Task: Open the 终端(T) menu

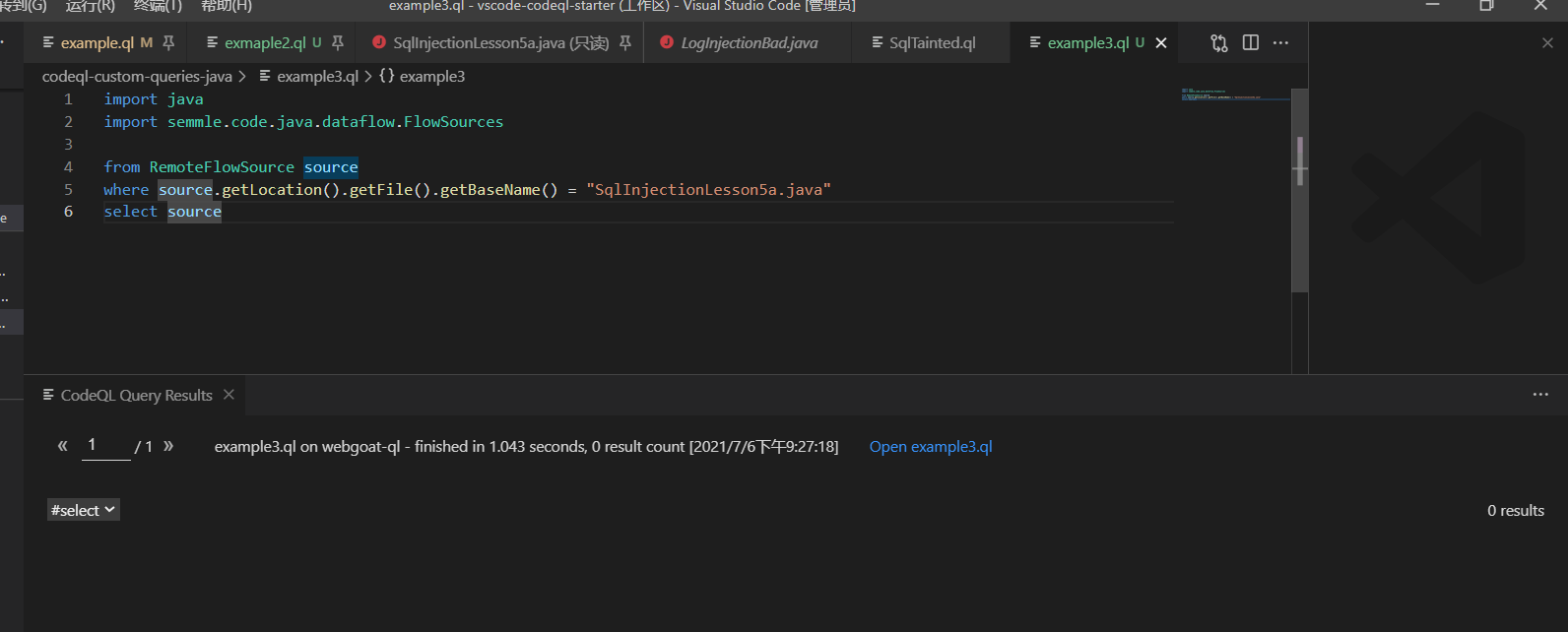Action: point(158,6)
